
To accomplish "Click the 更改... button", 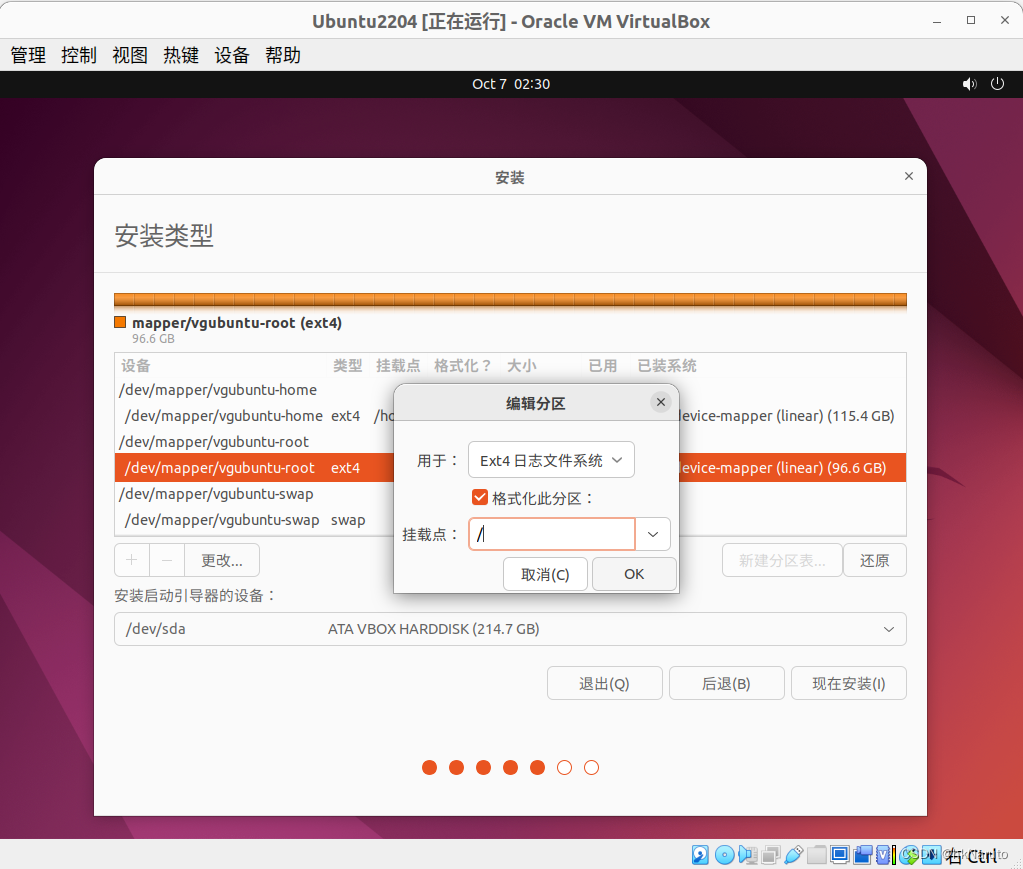I will point(222,560).
